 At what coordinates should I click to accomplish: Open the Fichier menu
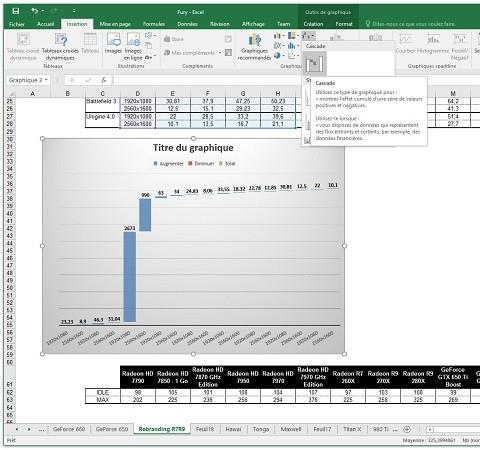pyautogui.click(x=16, y=24)
